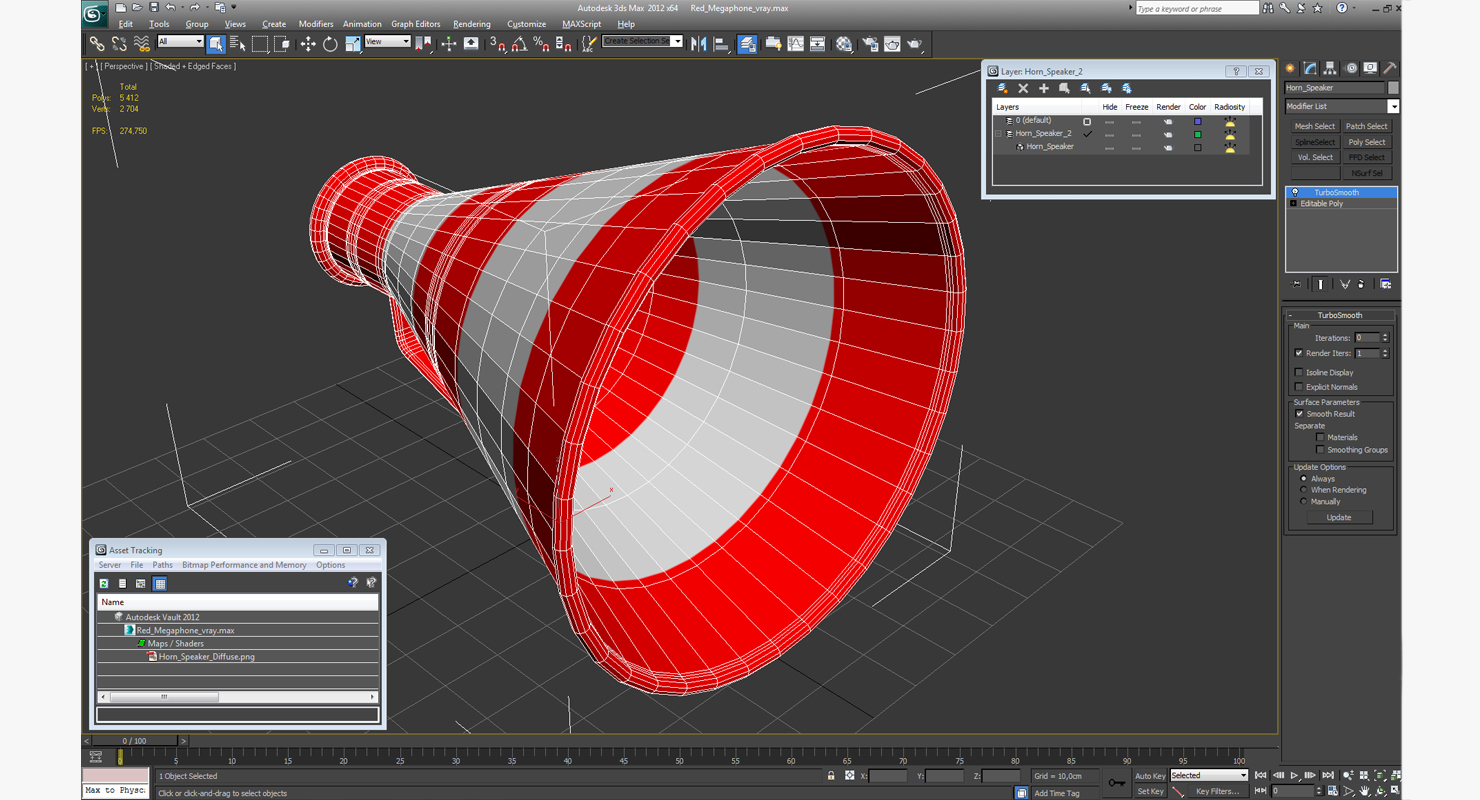Click the Update button
The image size is (1480, 800).
(1338, 517)
